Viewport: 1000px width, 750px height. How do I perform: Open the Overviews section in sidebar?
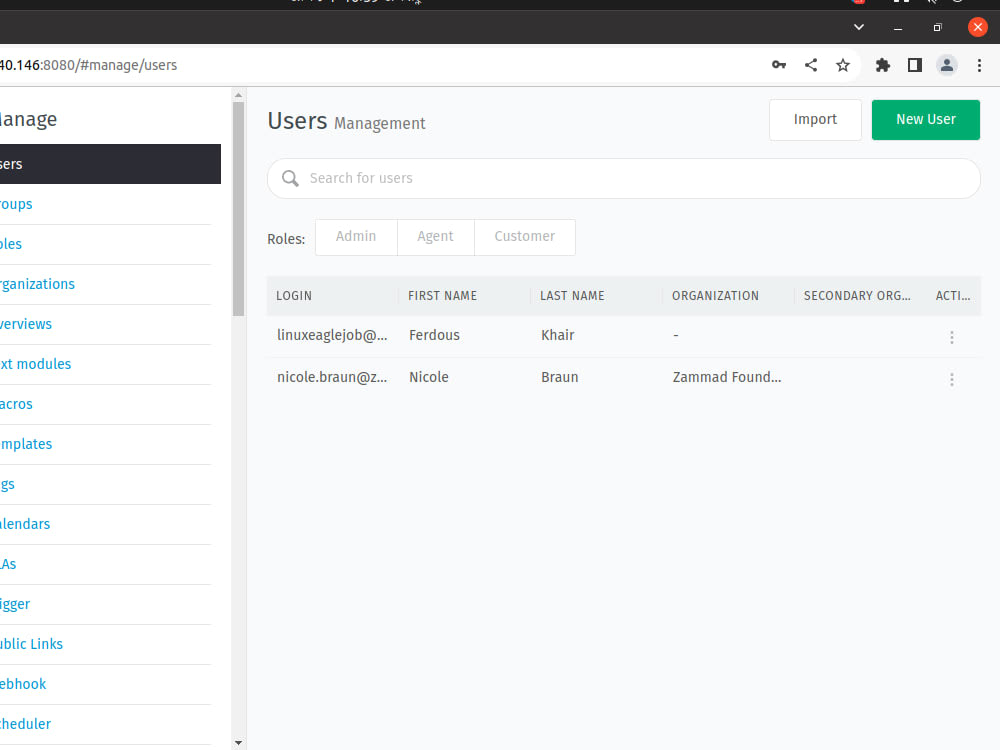(105, 324)
